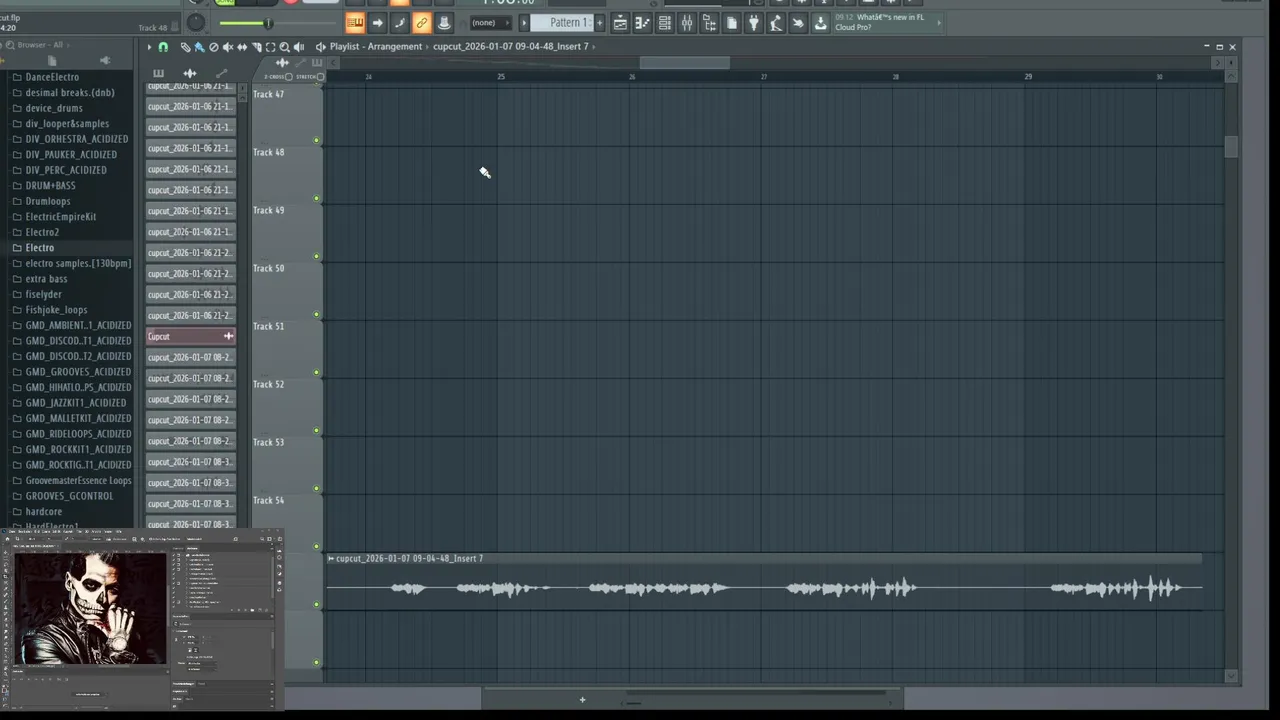Mute Track 47 with its green dot
The width and height of the screenshot is (1280, 720).
click(317, 140)
